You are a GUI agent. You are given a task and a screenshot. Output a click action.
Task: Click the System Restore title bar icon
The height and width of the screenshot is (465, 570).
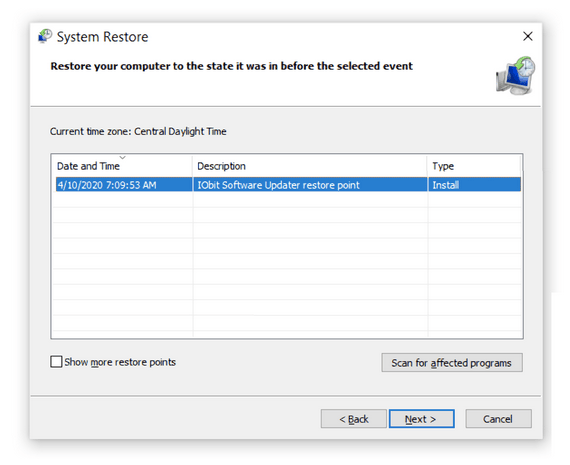point(45,36)
